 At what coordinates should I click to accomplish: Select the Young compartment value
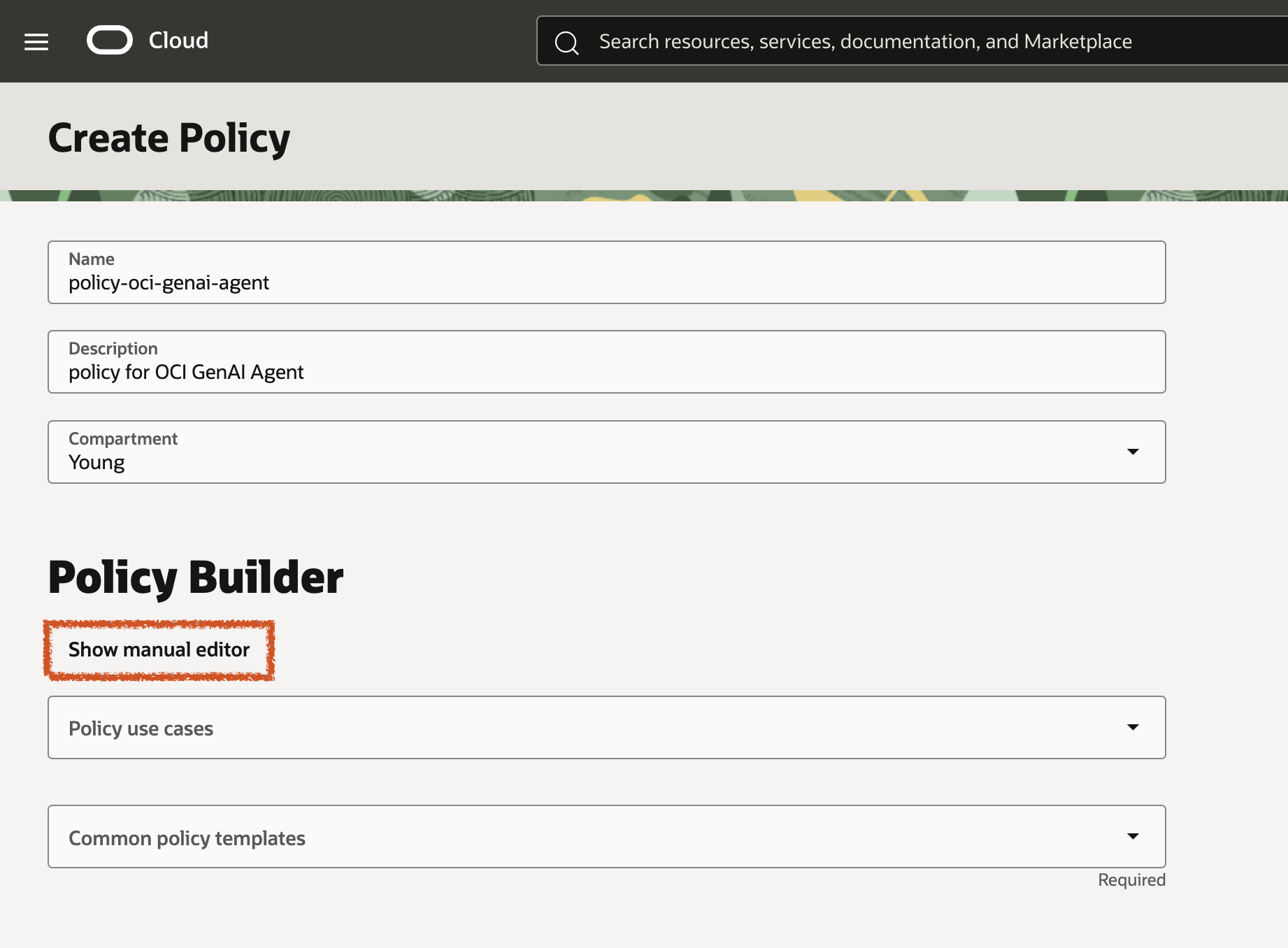coord(96,461)
